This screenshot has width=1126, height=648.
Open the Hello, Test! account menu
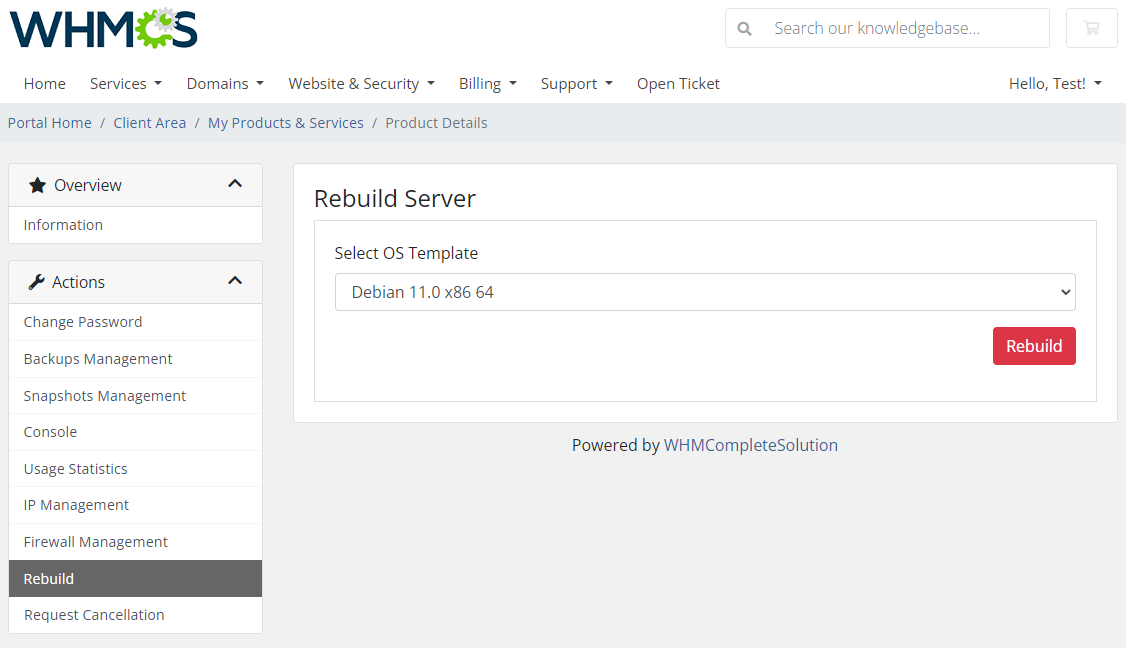(1055, 83)
